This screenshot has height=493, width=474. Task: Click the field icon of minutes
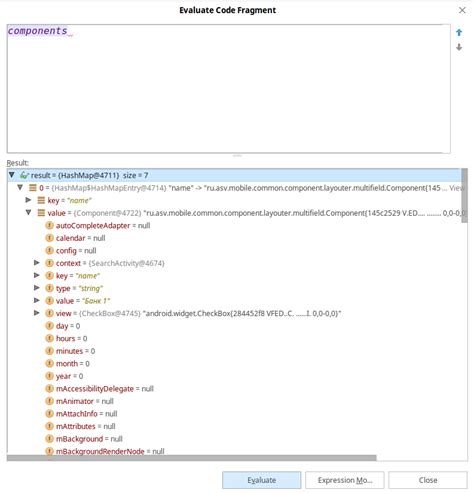49,351
